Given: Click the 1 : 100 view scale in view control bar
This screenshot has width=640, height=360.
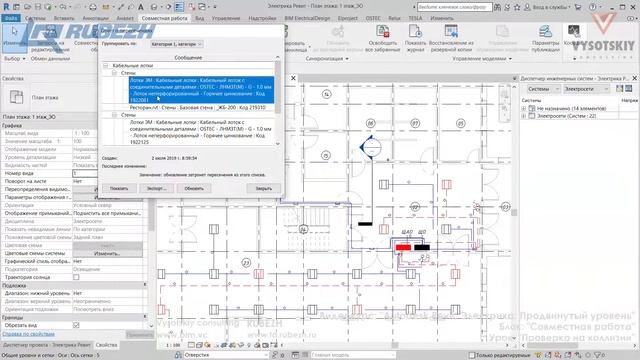Looking at the screenshot, I should tap(173, 345).
